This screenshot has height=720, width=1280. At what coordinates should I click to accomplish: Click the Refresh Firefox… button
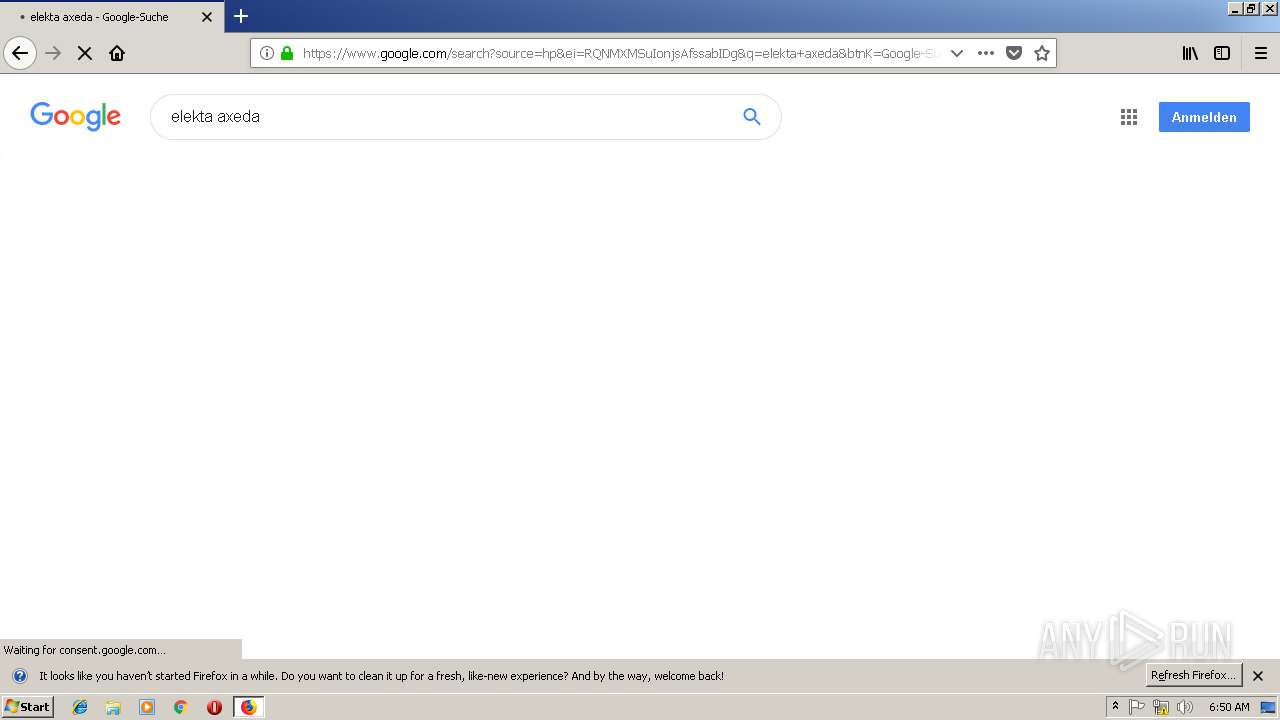pyautogui.click(x=1193, y=675)
